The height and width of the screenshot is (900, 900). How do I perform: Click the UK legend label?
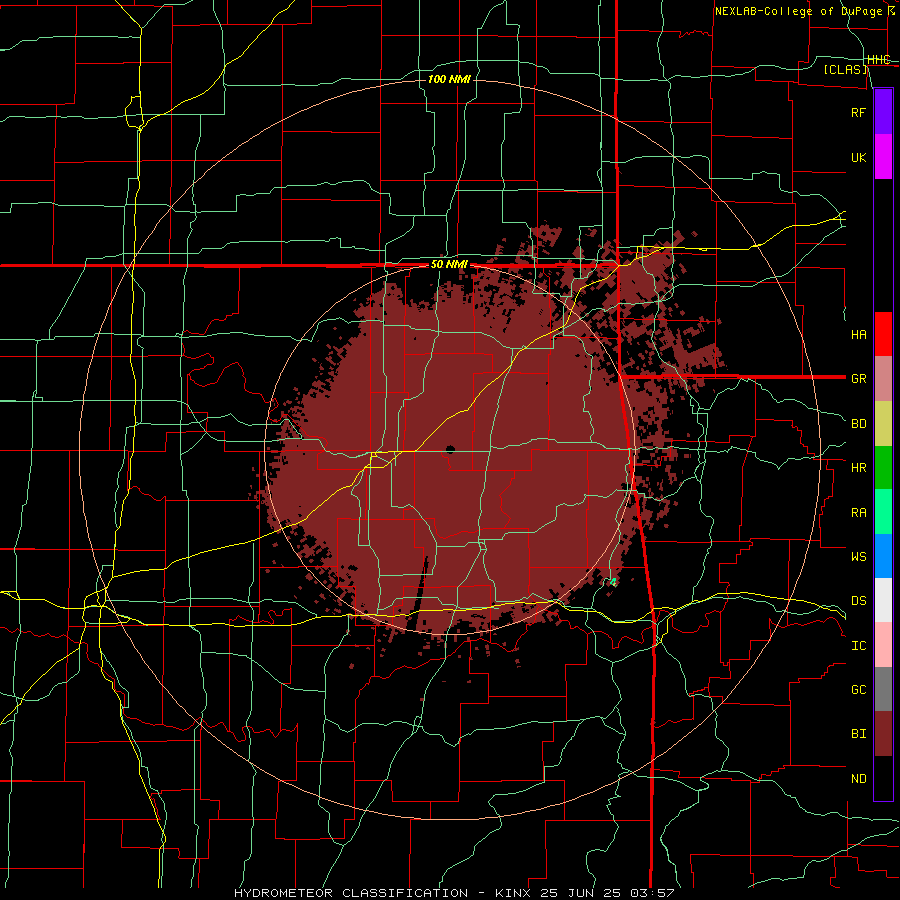pyautogui.click(x=858, y=157)
